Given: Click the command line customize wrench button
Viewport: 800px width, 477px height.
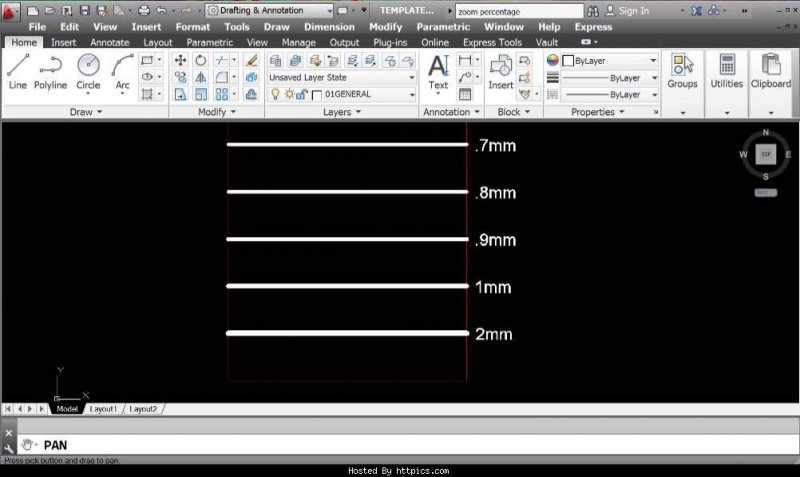Looking at the screenshot, I should point(9,449).
